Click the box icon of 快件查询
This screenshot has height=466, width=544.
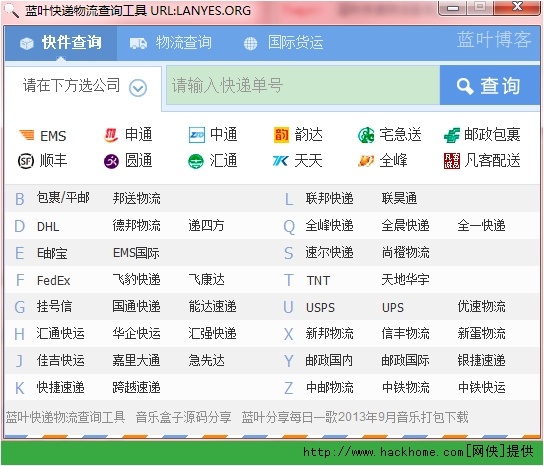pyautogui.click(x=27, y=43)
